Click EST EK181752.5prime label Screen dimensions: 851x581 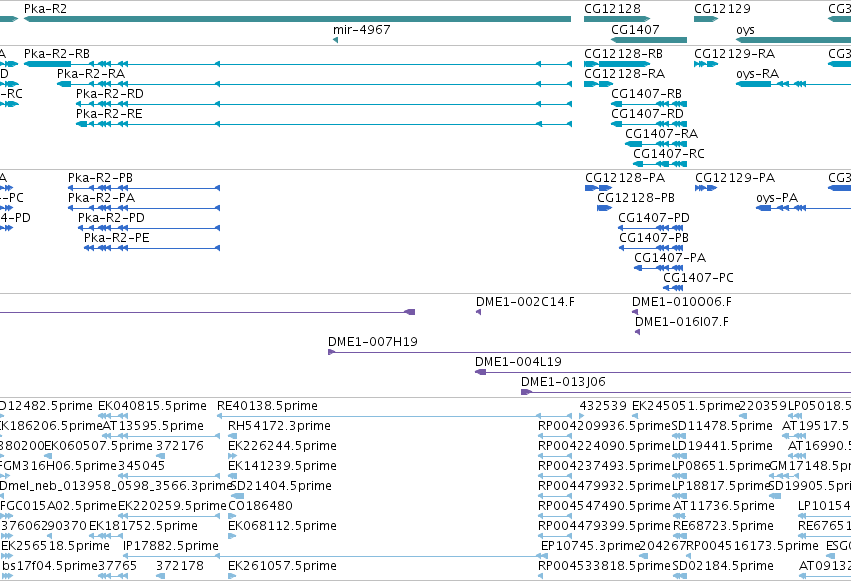143,526
